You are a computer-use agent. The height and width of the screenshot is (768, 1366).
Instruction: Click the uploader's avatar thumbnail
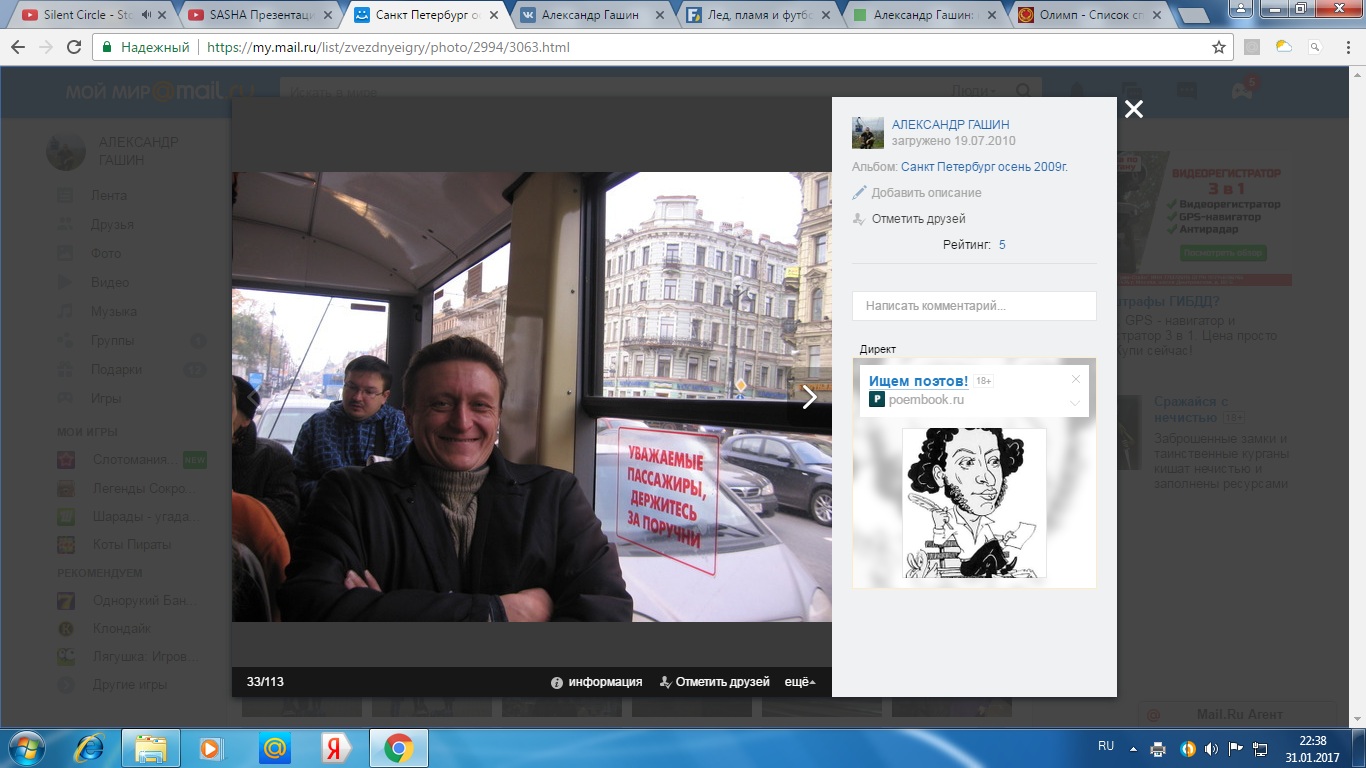click(x=868, y=133)
